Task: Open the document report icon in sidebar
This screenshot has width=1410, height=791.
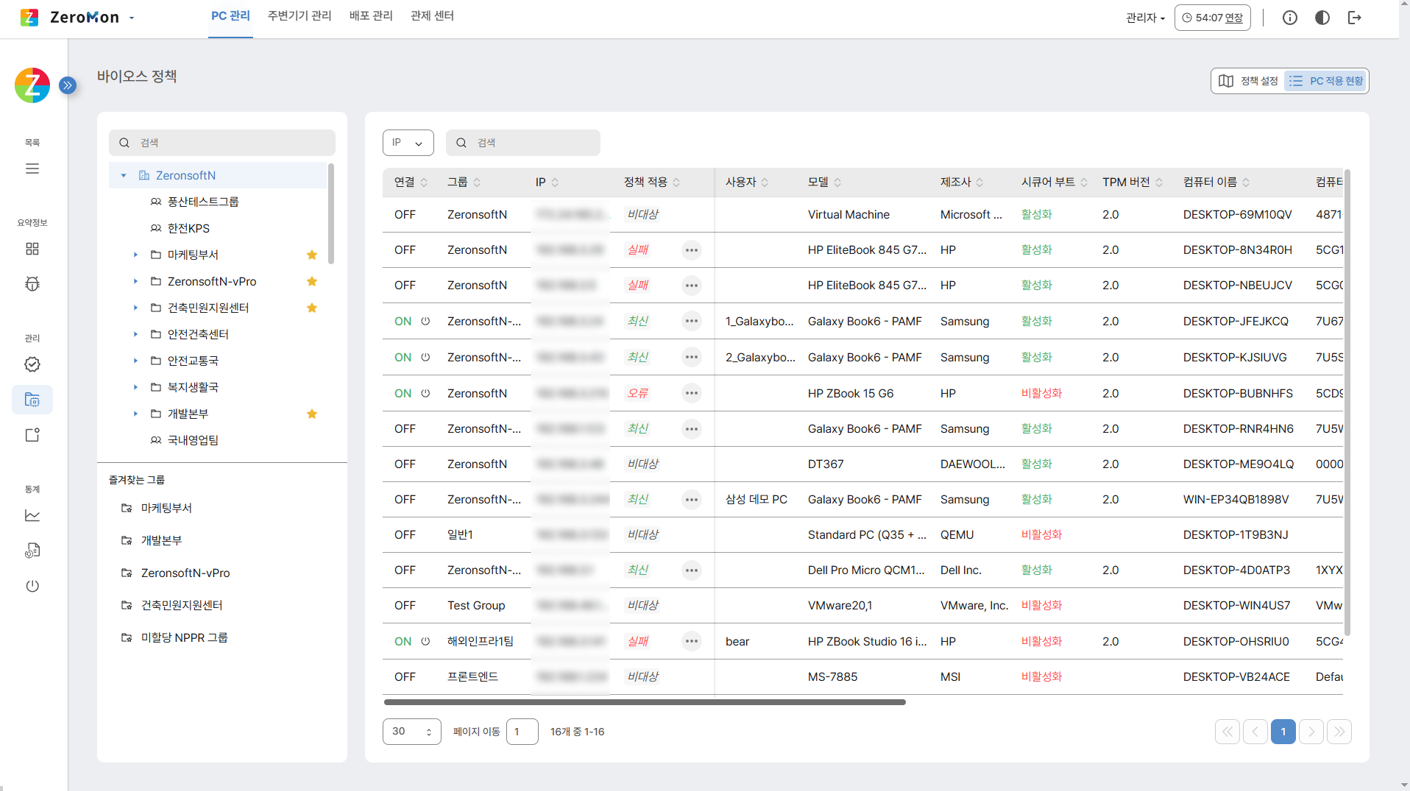Action: click(x=32, y=551)
